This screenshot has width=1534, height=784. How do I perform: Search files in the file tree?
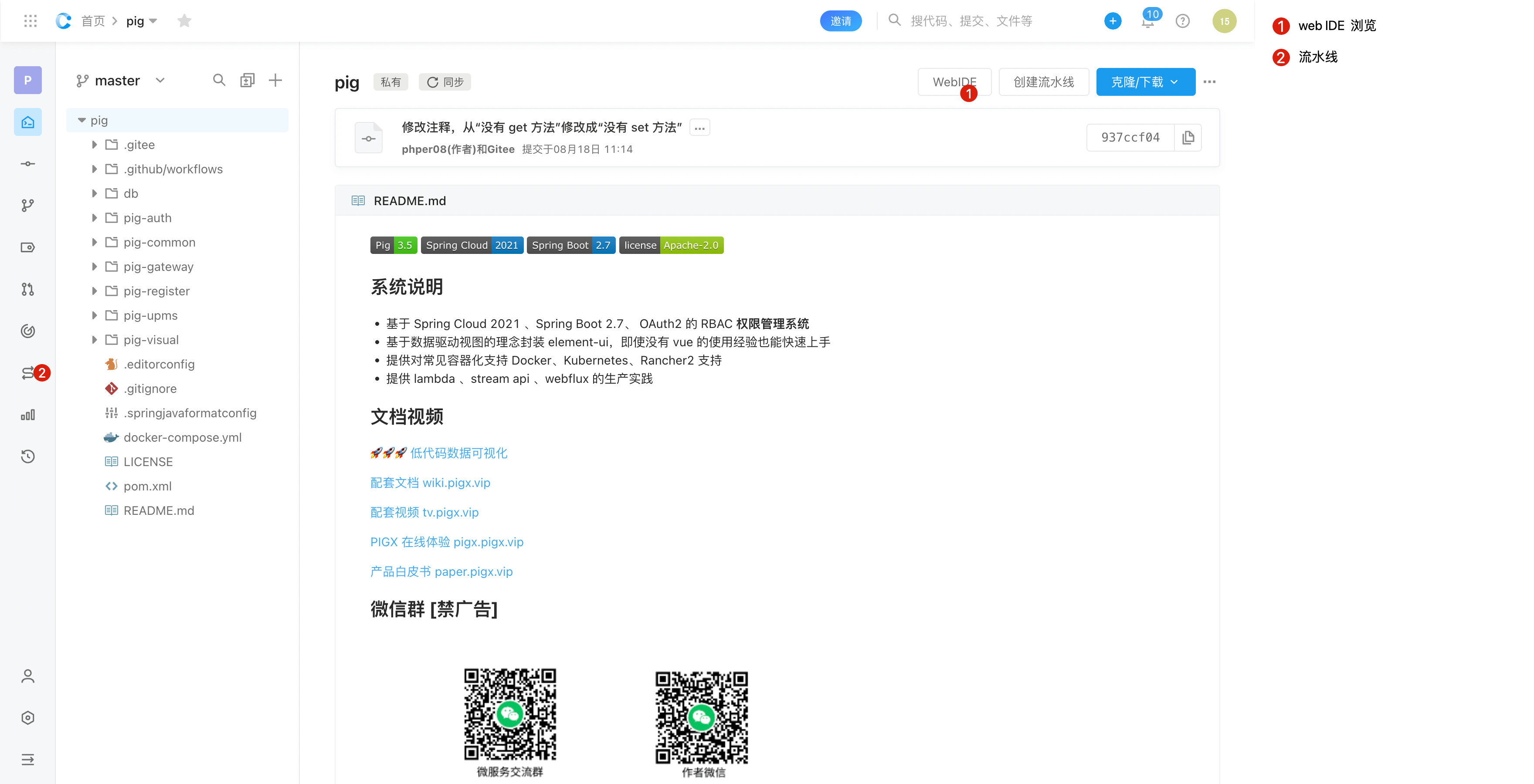tap(219, 80)
